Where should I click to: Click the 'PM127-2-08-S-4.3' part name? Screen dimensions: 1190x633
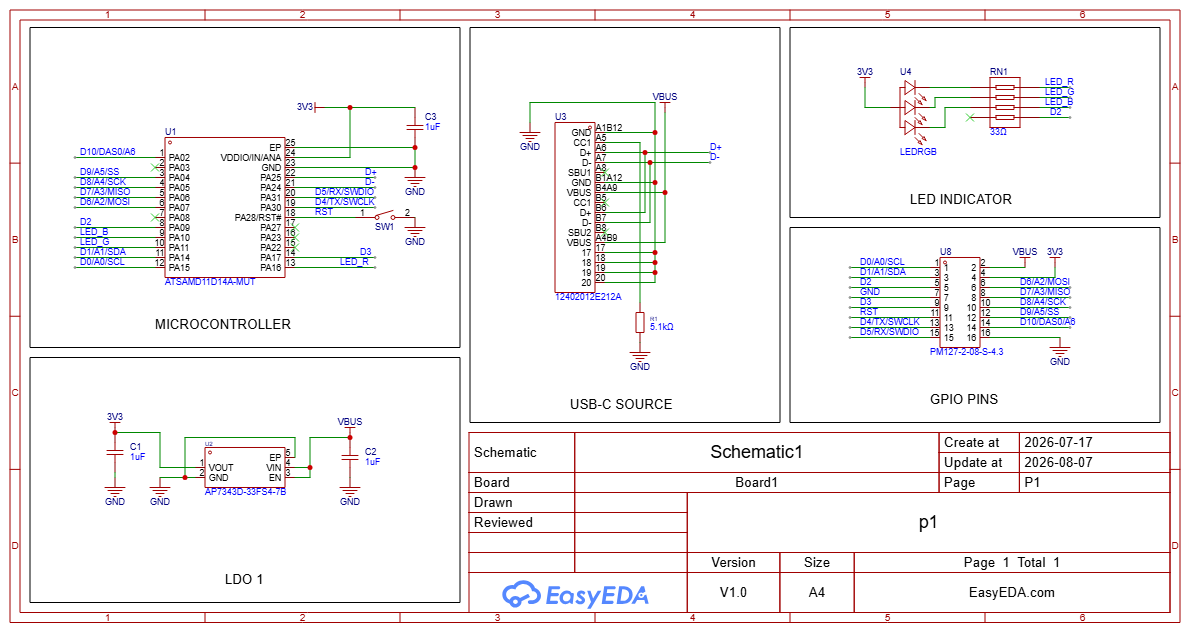pyautogui.click(x=966, y=351)
